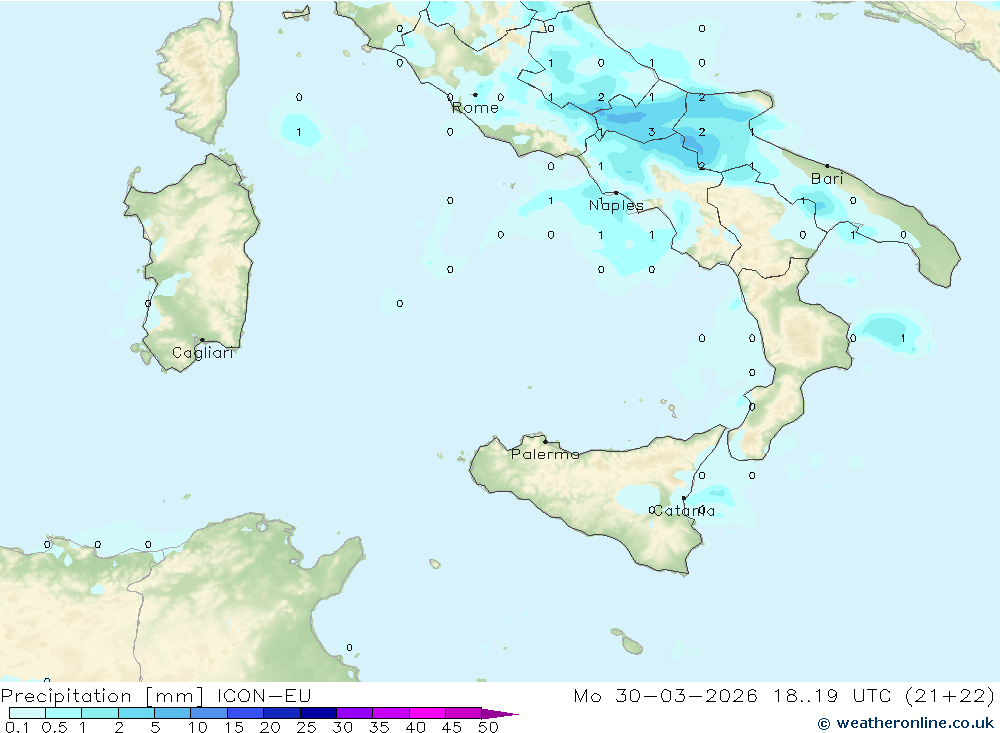
Task: Select the 2–5 mm legend color swatch
Action: [x=136, y=713]
